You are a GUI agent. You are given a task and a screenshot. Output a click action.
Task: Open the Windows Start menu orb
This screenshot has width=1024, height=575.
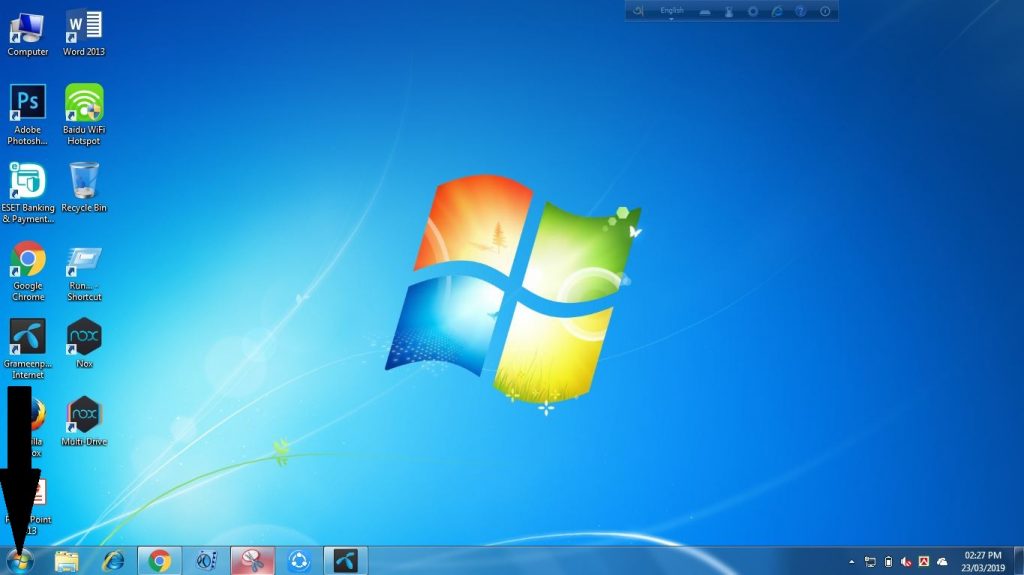[20, 561]
